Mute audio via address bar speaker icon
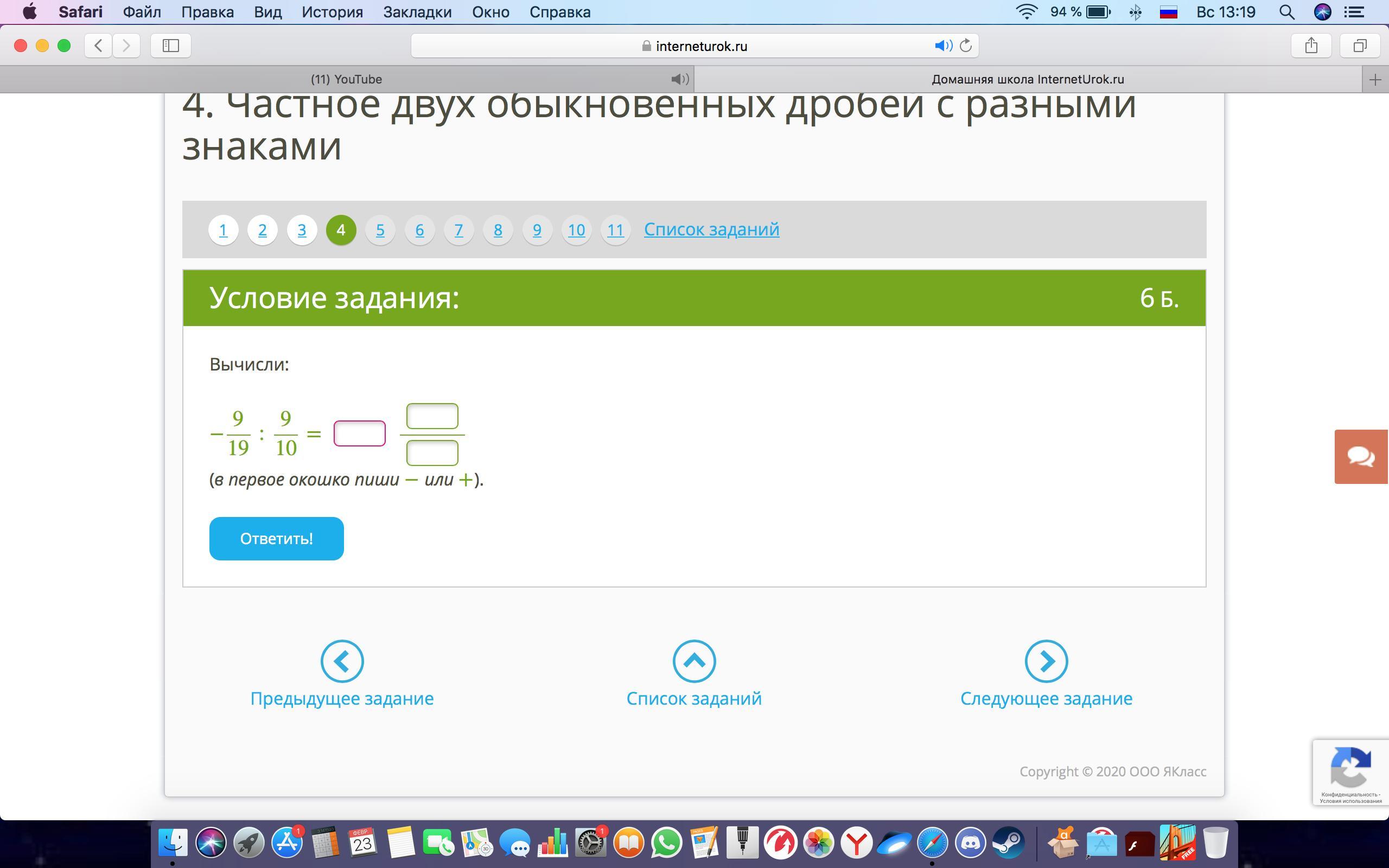 coord(942,46)
